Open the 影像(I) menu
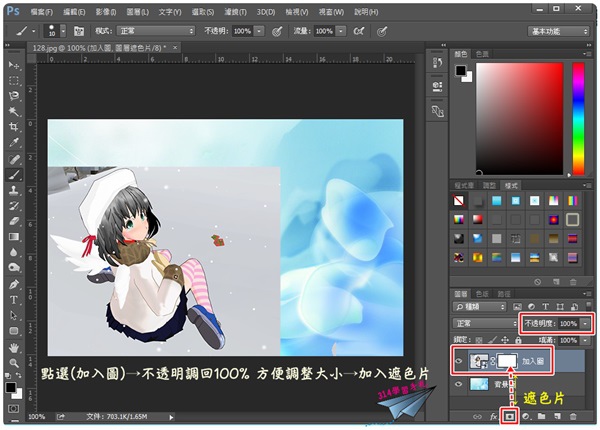The height and width of the screenshot is (430, 600). click(106, 12)
